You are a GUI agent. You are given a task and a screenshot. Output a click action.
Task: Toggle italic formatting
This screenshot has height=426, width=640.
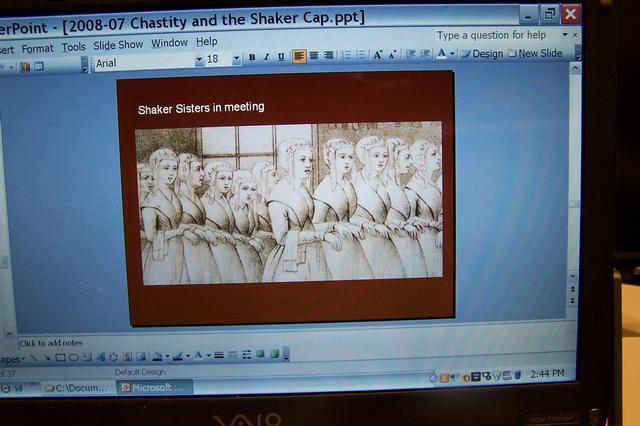pyautogui.click(x=266, y=57)
